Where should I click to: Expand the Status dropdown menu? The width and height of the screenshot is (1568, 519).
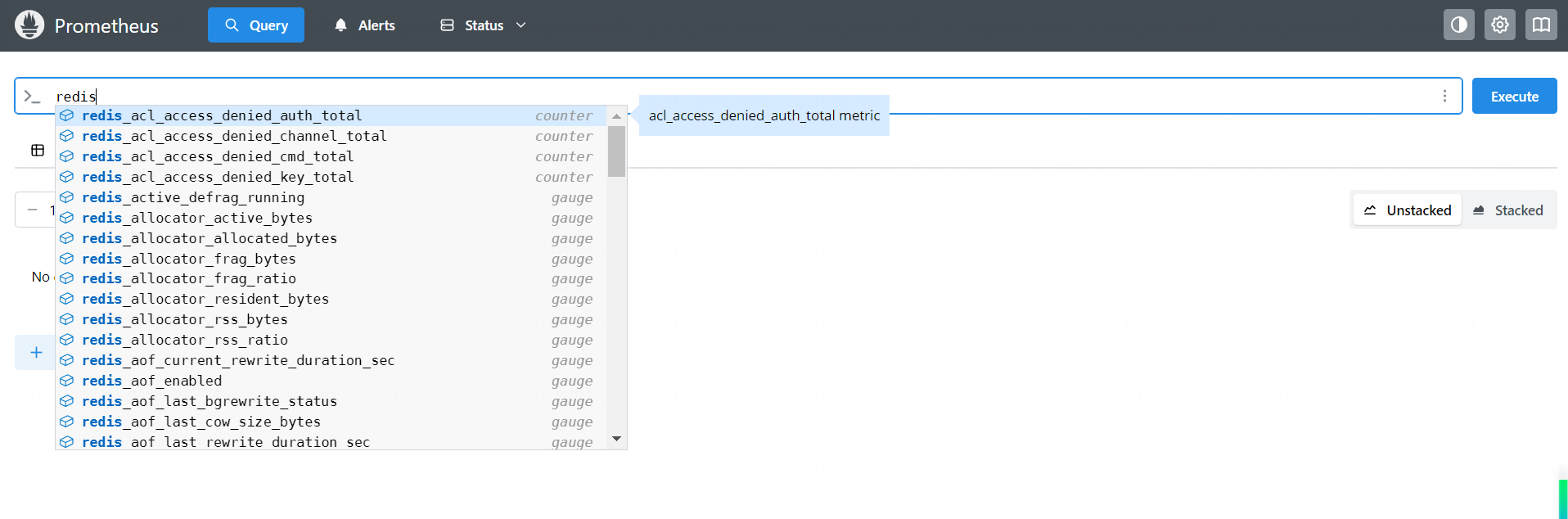[x=483, y=25]
